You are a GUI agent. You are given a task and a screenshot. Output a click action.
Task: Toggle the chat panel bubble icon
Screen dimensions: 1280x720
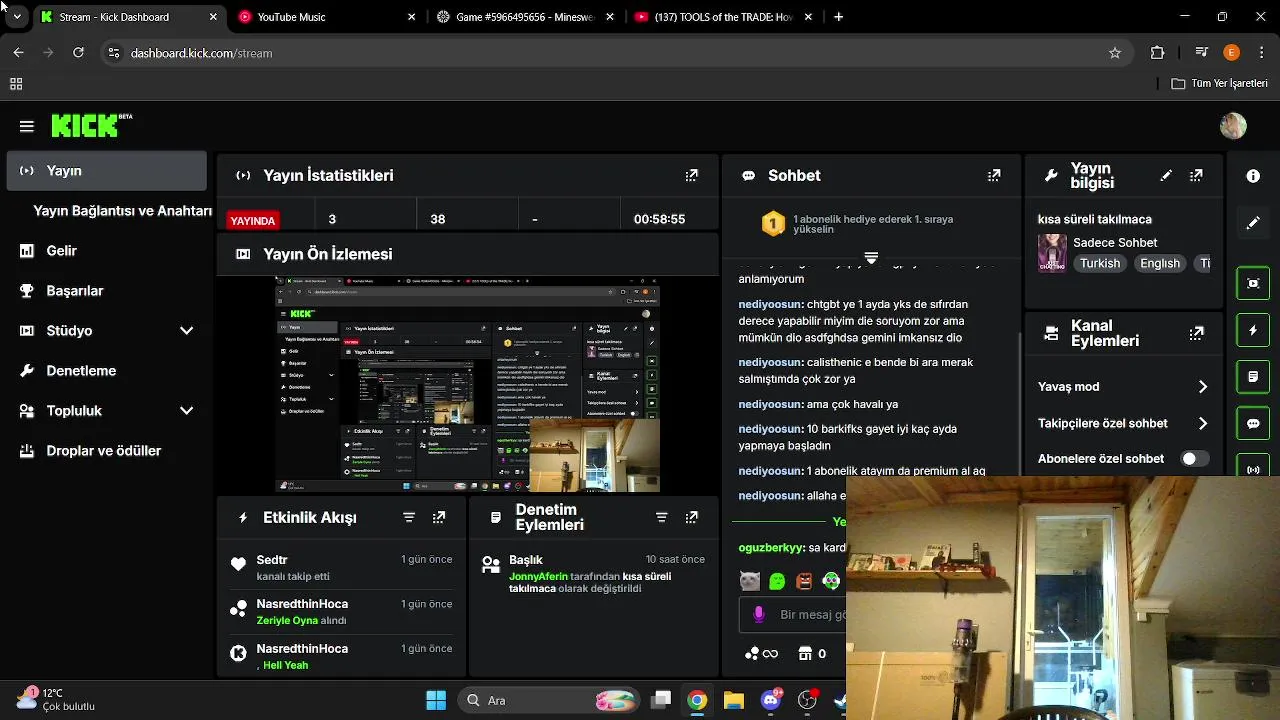coord(1253,424)
